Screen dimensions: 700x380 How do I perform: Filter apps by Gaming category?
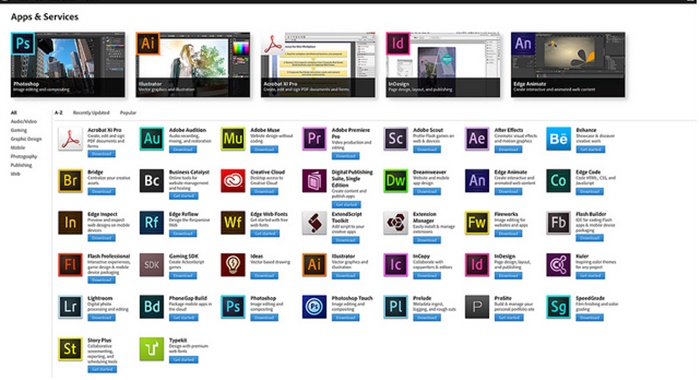(19, 130)
